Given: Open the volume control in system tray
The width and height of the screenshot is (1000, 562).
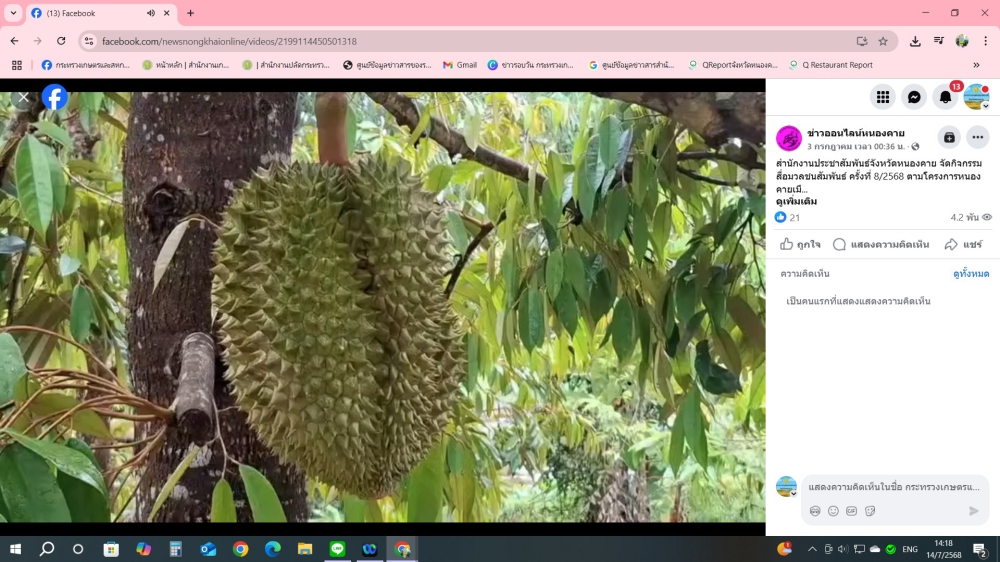Looking at the screenshot, I should 843,549.
